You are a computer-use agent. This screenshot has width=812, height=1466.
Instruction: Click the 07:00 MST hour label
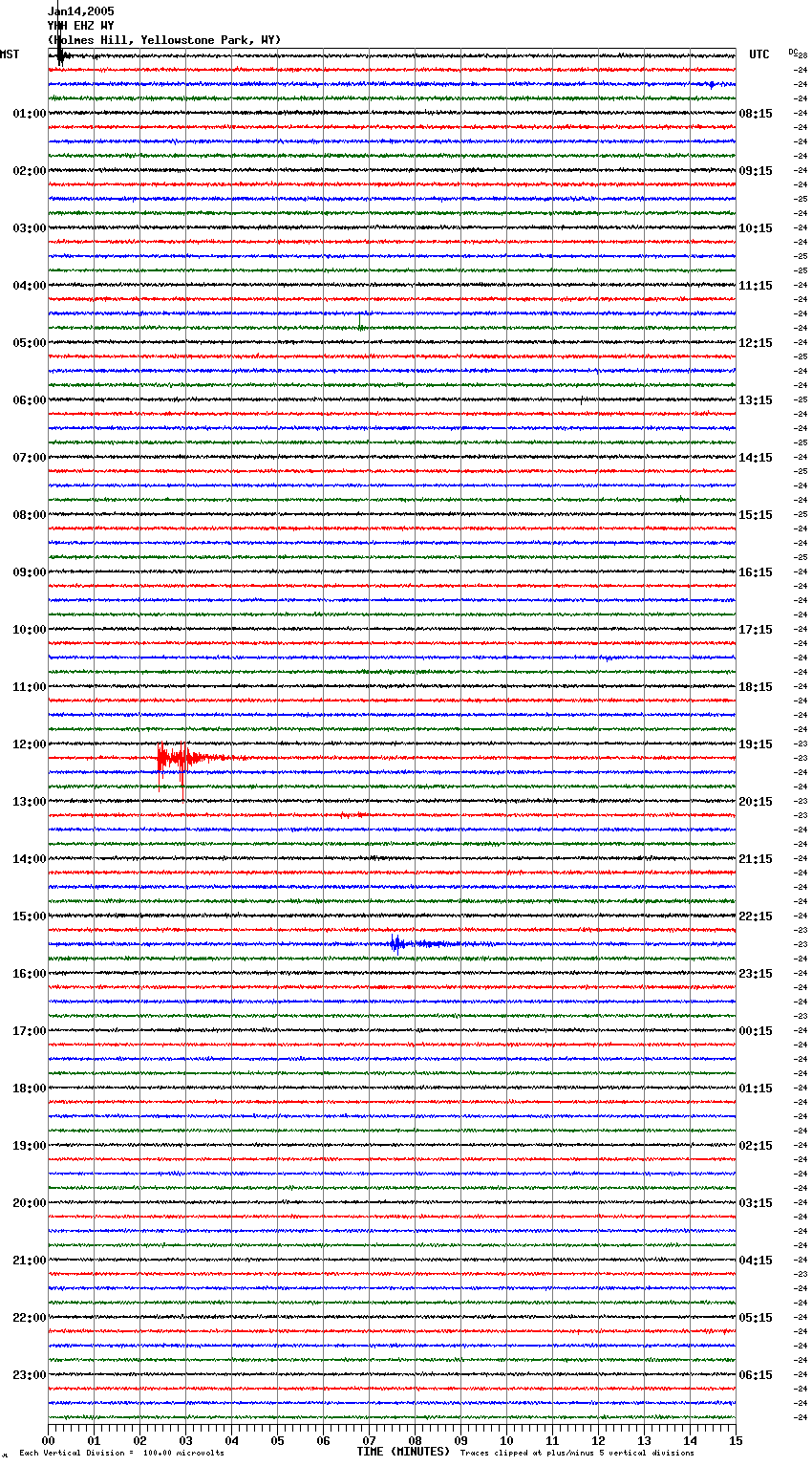[29, 458]
